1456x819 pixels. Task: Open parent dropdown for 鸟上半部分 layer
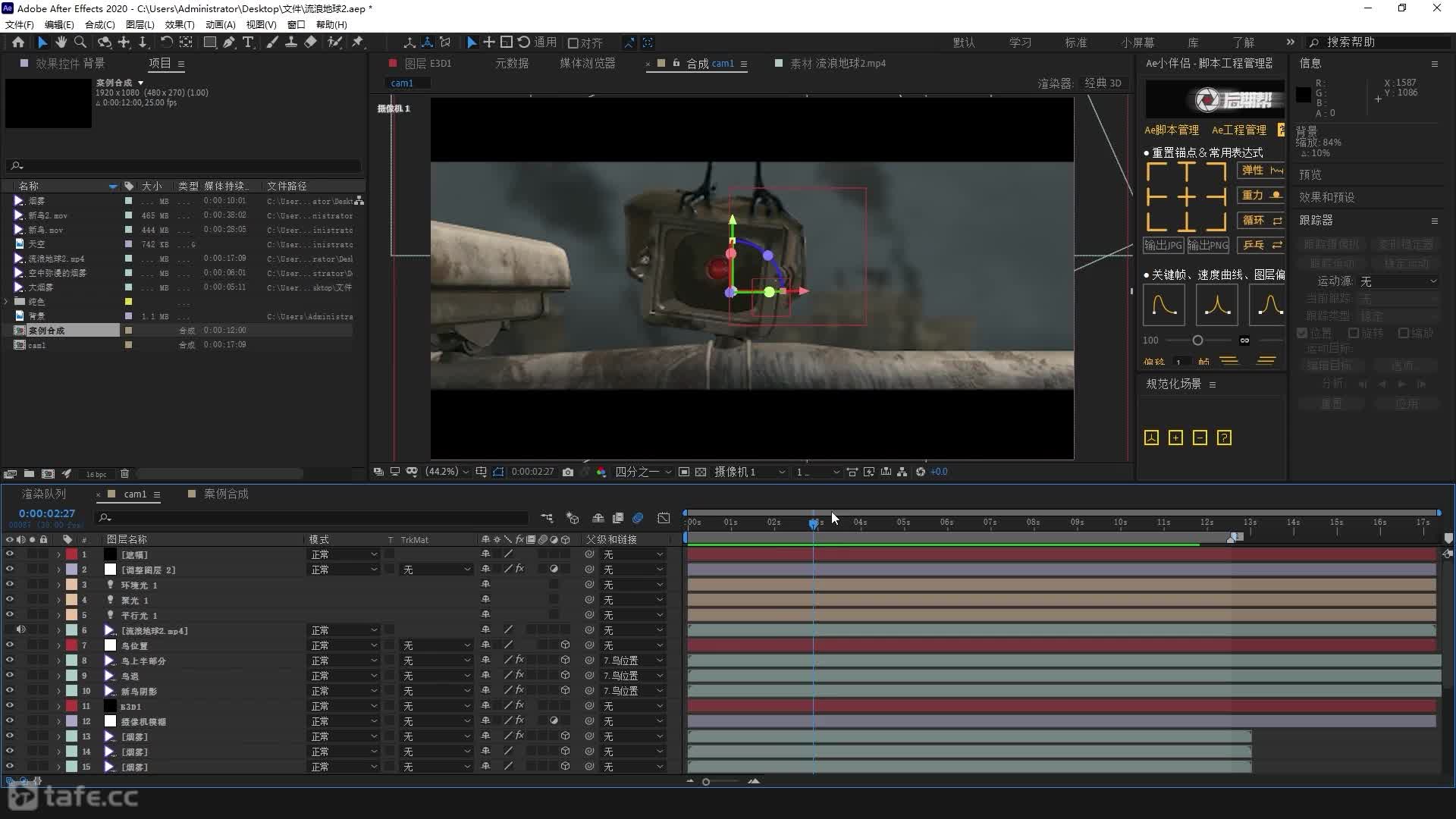pos(633,661)
